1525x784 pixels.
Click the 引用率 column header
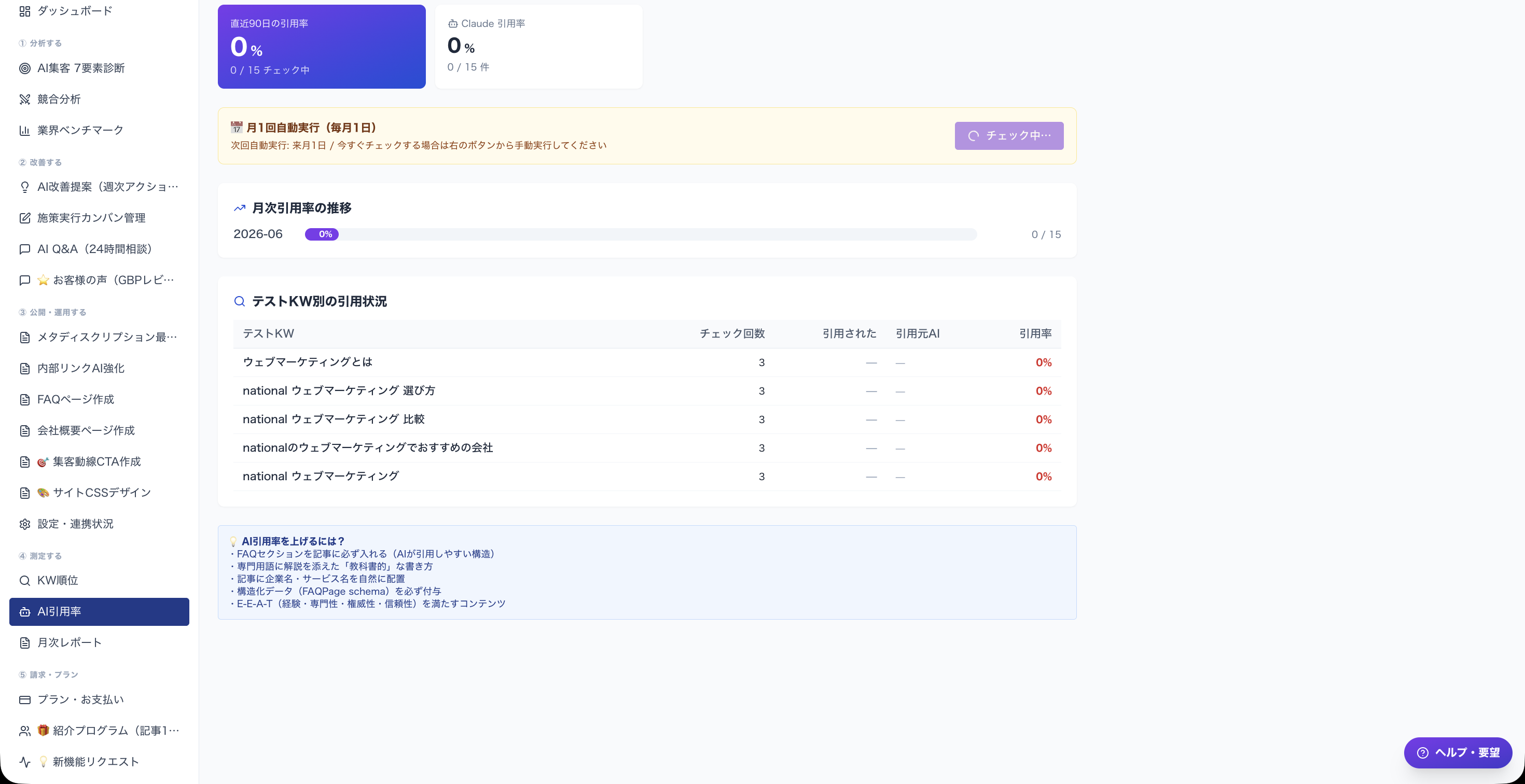[1035, 334]
